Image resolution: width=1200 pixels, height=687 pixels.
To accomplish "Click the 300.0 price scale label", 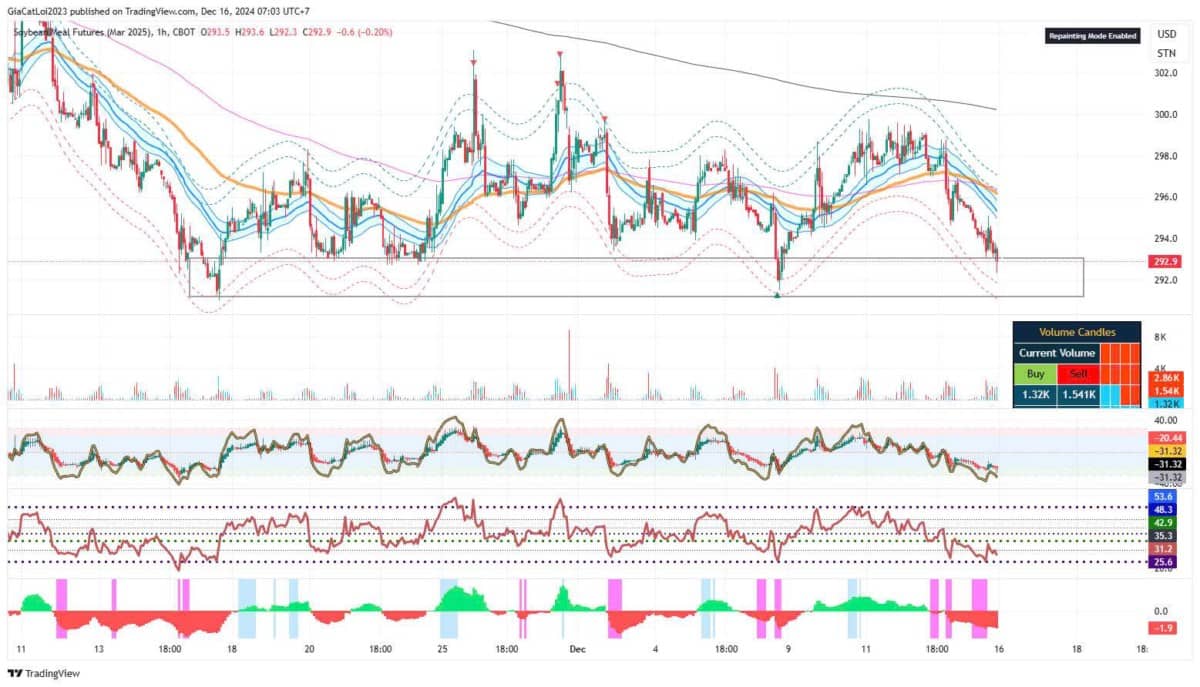I will tap(1166, 114).
